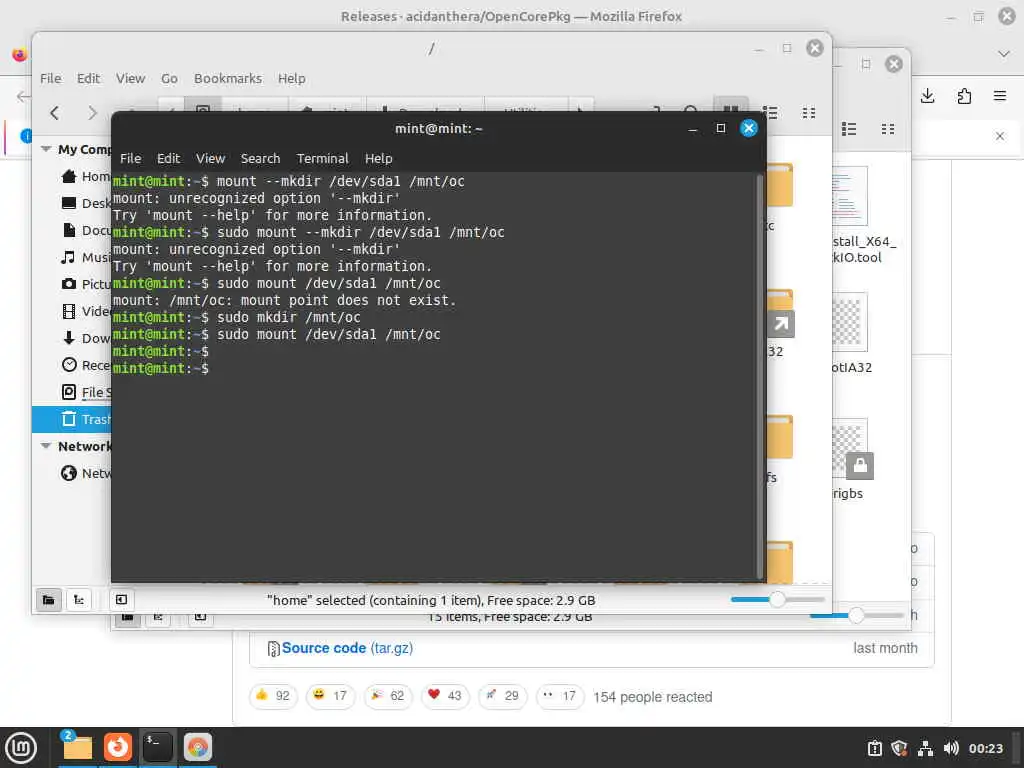This screenshot has height=768, width=1024.
Task: Click the laugh reaction with 17
Action: (x=330, y=696)
